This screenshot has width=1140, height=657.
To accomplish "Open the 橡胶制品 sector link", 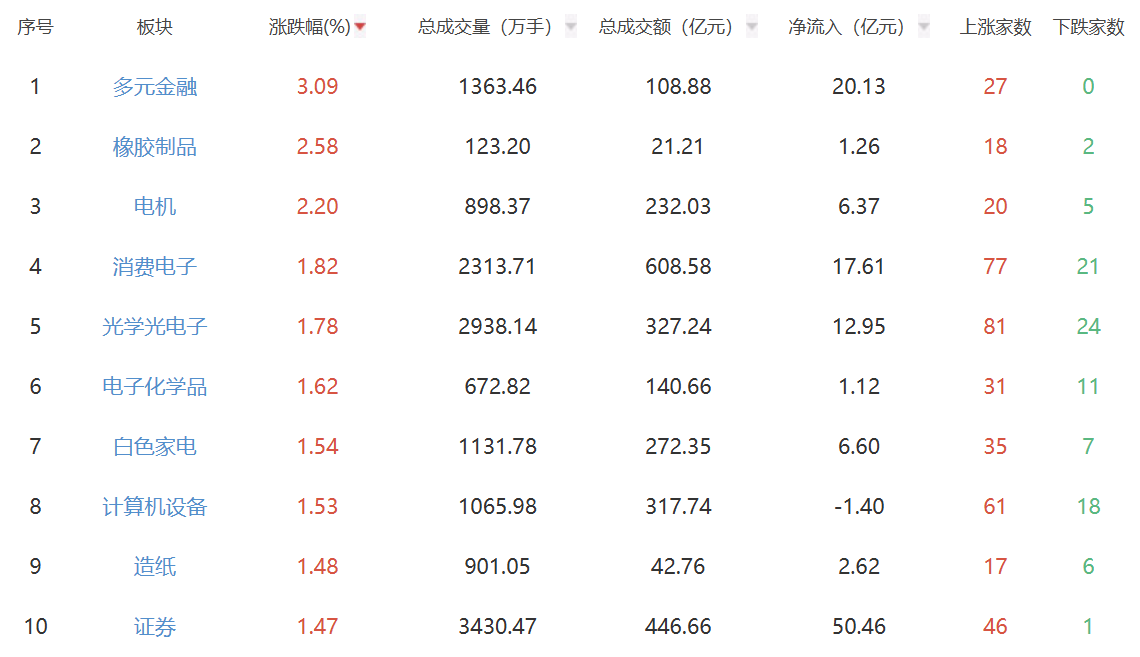I will pos(155,147).
